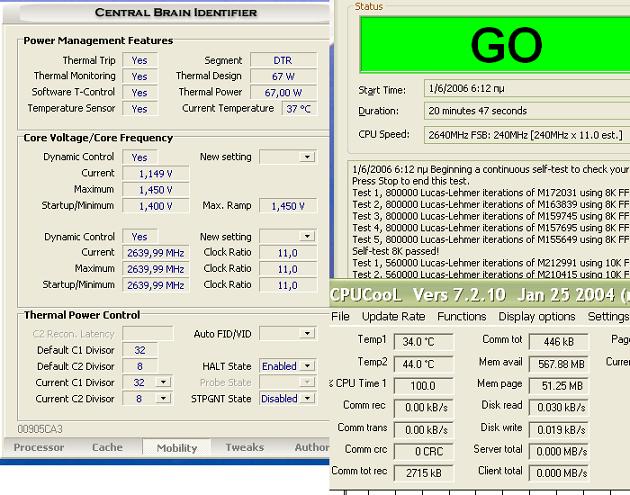Open the Tweaks tab
Viewport: 630px width, 495px height.
pos(244,447)
